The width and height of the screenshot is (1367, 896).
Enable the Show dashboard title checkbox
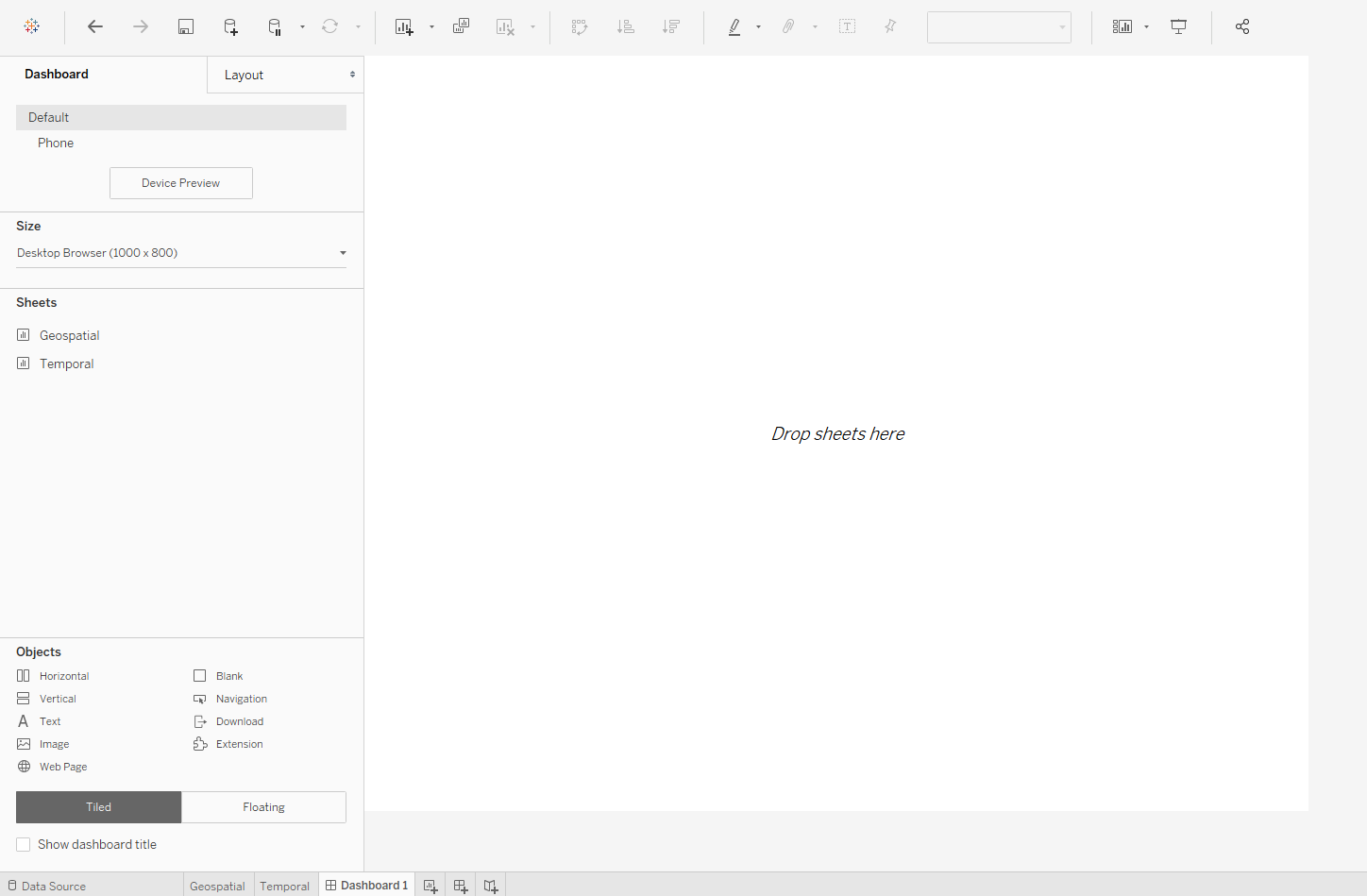[24, 844]
